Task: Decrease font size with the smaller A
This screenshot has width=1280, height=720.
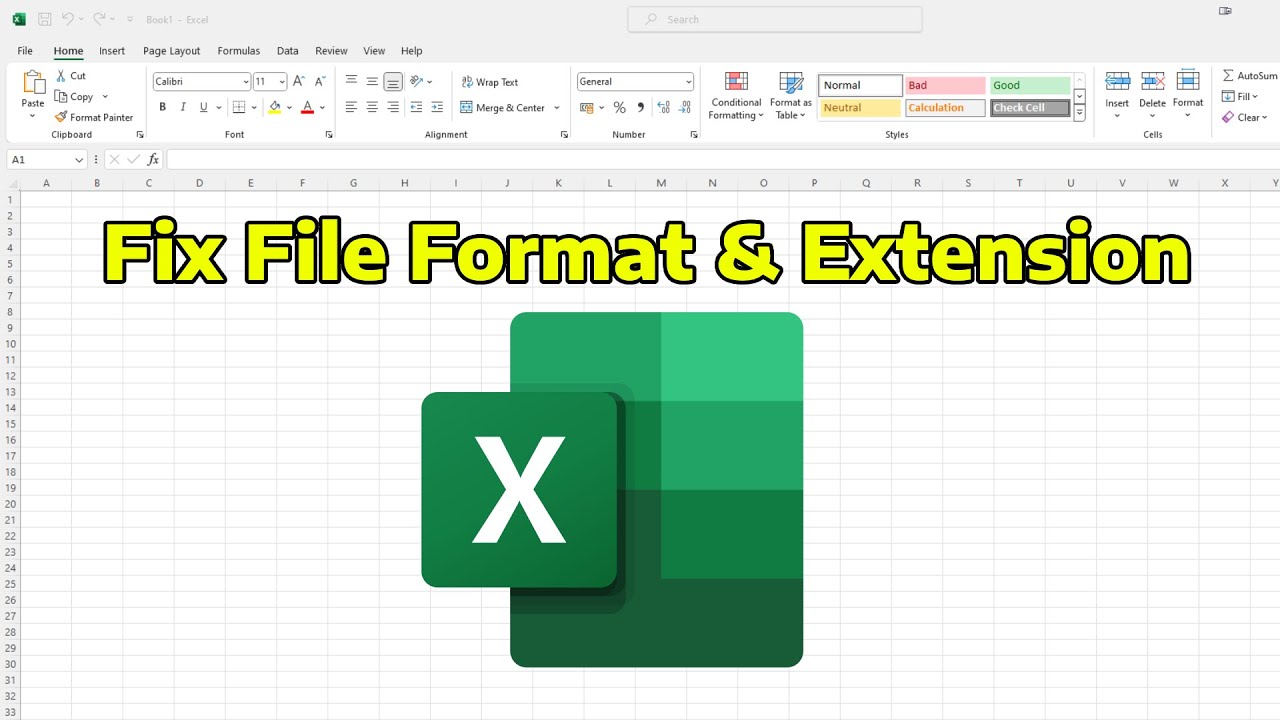Action: tap(320, 82)
